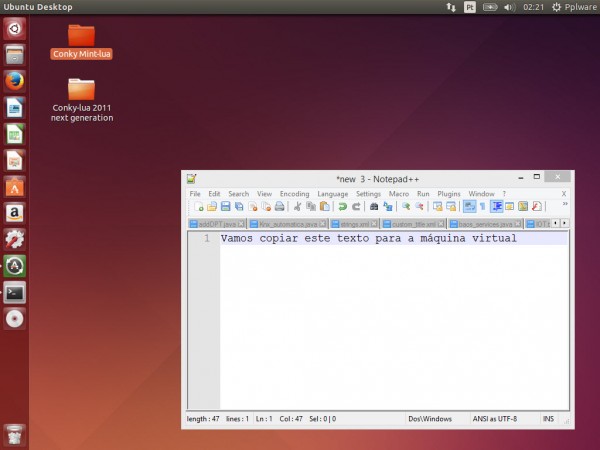This screenshot has height=450, width=600.
Task: Open the Search menu
Action: (238, 194)
